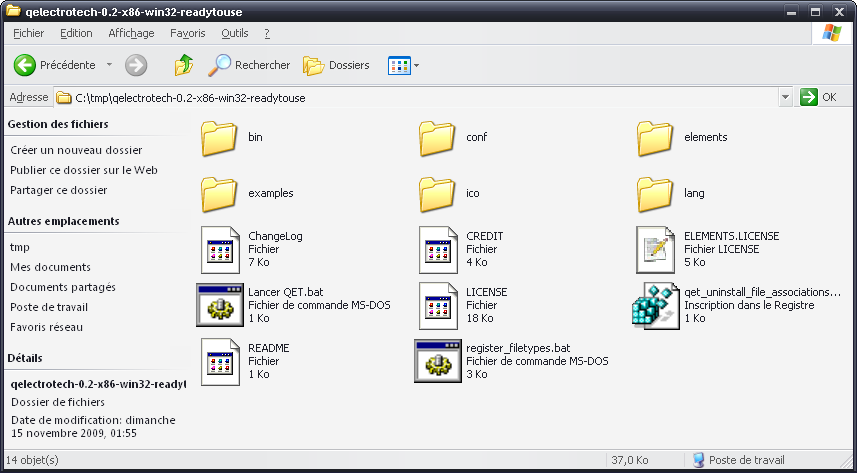
Task: Go up one folder level
Action: (184, 65)
